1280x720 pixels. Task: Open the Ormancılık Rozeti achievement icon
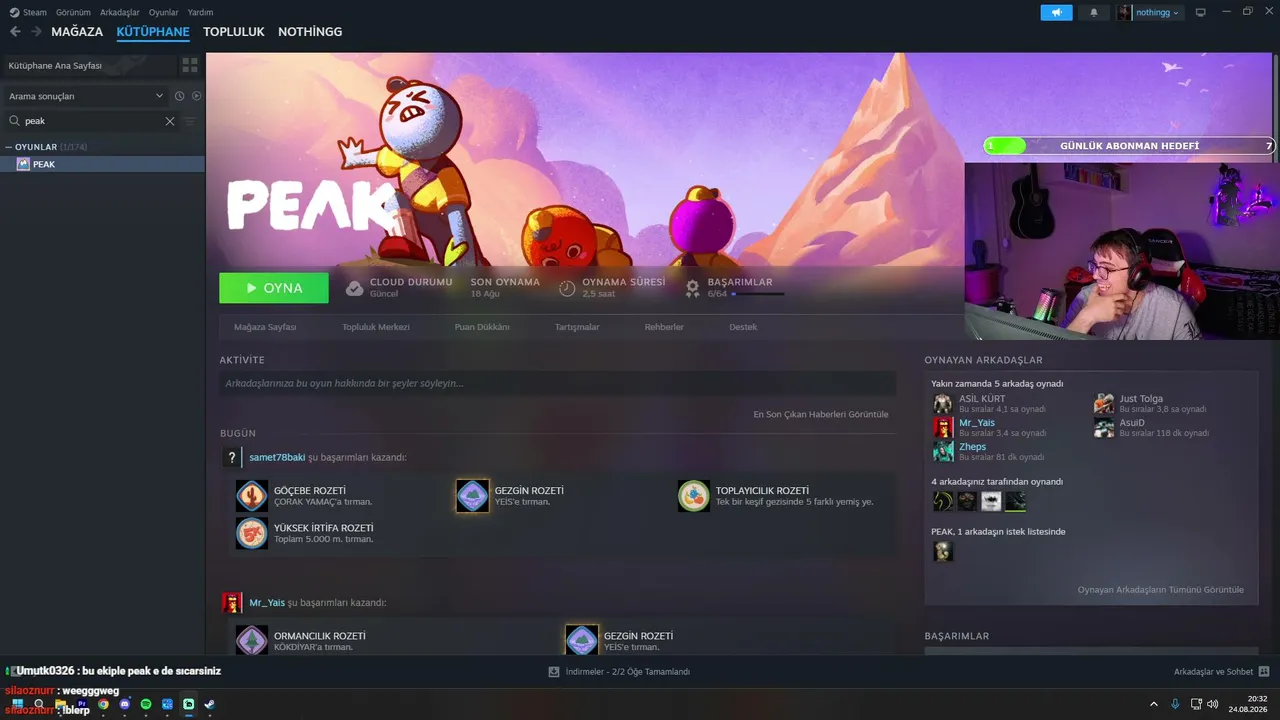pyautogui.click(x=252, y=640)
